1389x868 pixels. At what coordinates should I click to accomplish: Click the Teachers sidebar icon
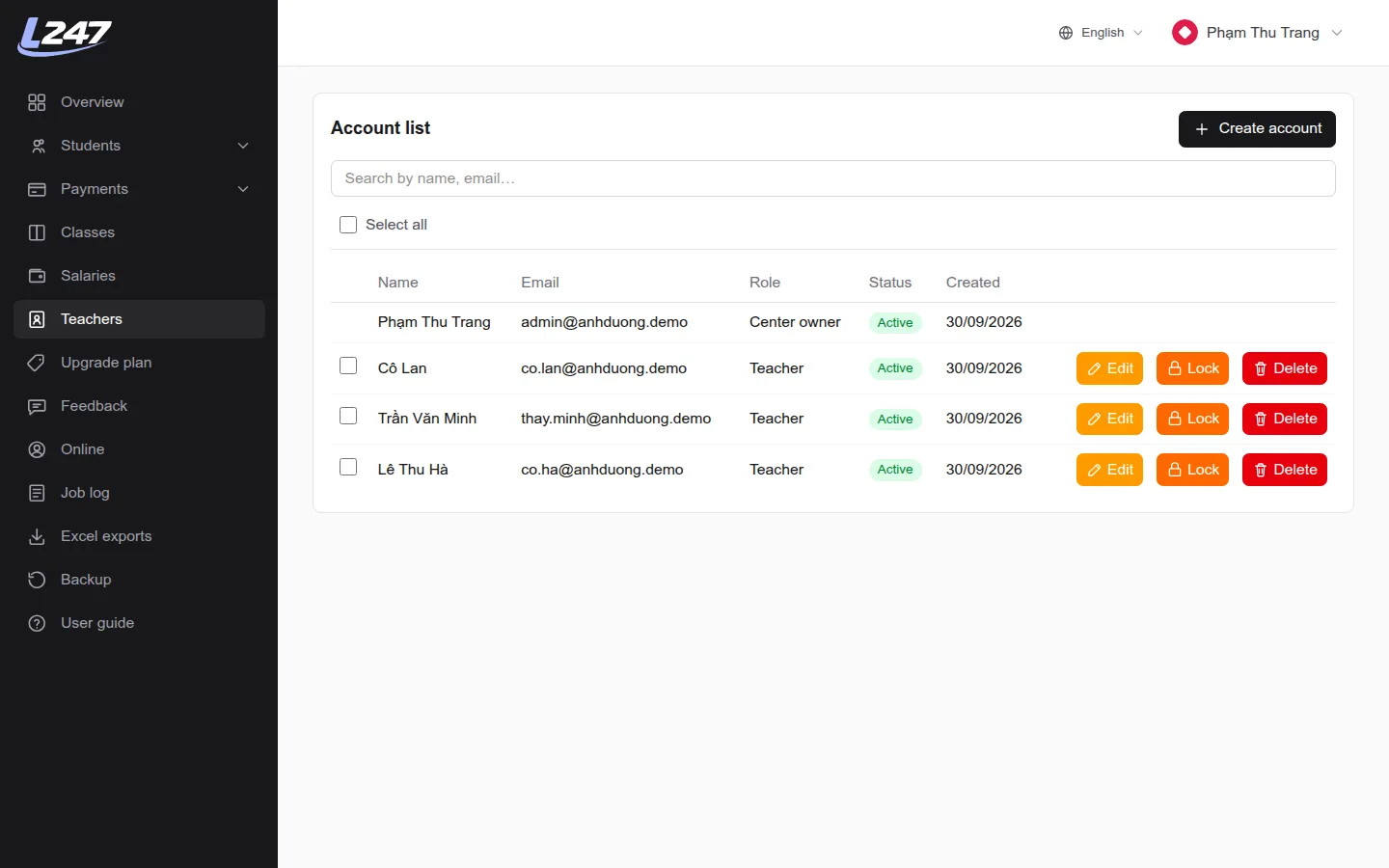(37, 319)
